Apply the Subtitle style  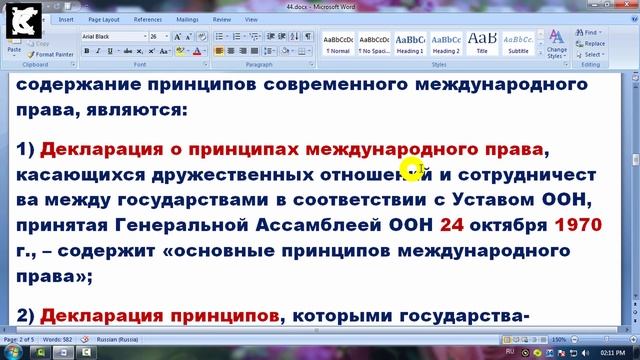coord(518,44)
